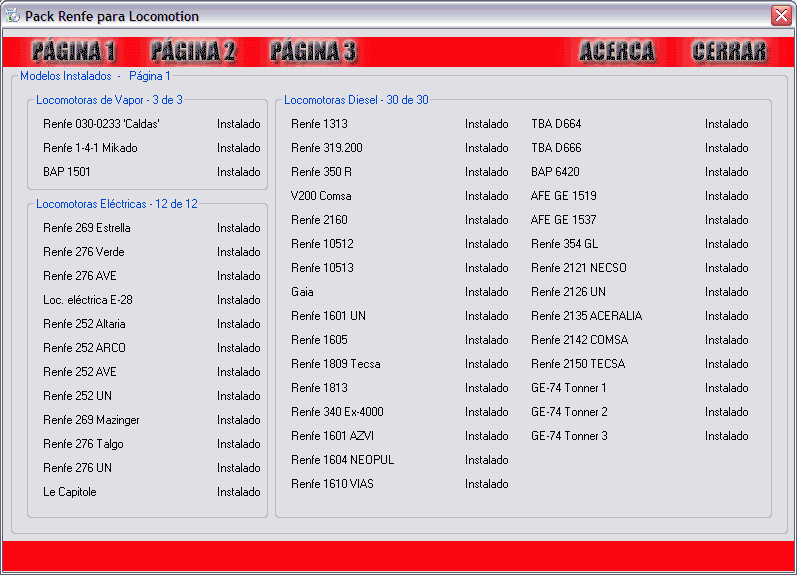Close the Pack Renfe window
797x575 pixels.
coord(780,16)
